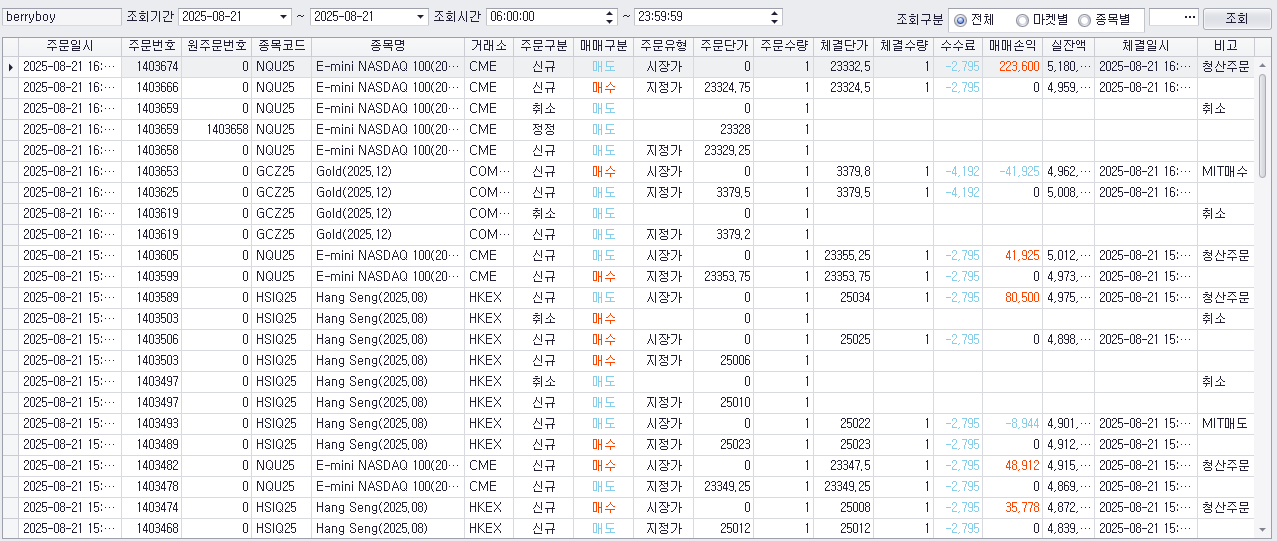The height and width of the screenshot is (541, 1277).
Task: Open the end date dropdown of 조회기간
Action: pos(420,17)
